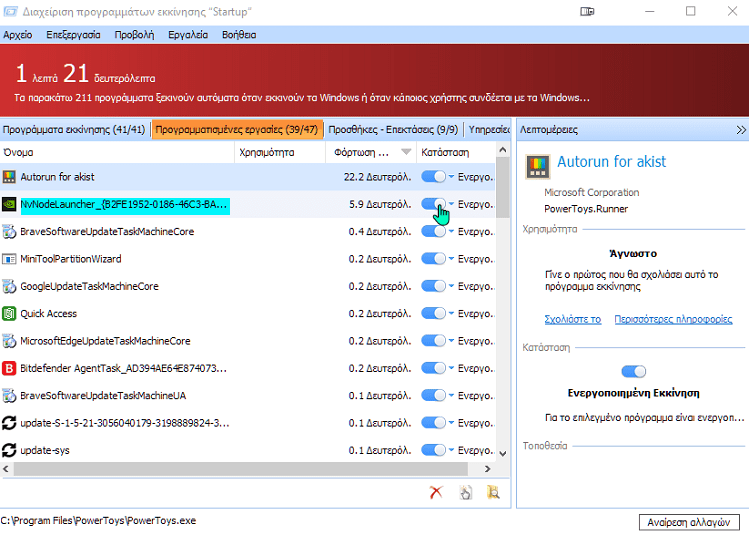This screenshot has height=535, width=749.
Task: Click the sync icon of update-sys row
Action: (x=9, y=450)
